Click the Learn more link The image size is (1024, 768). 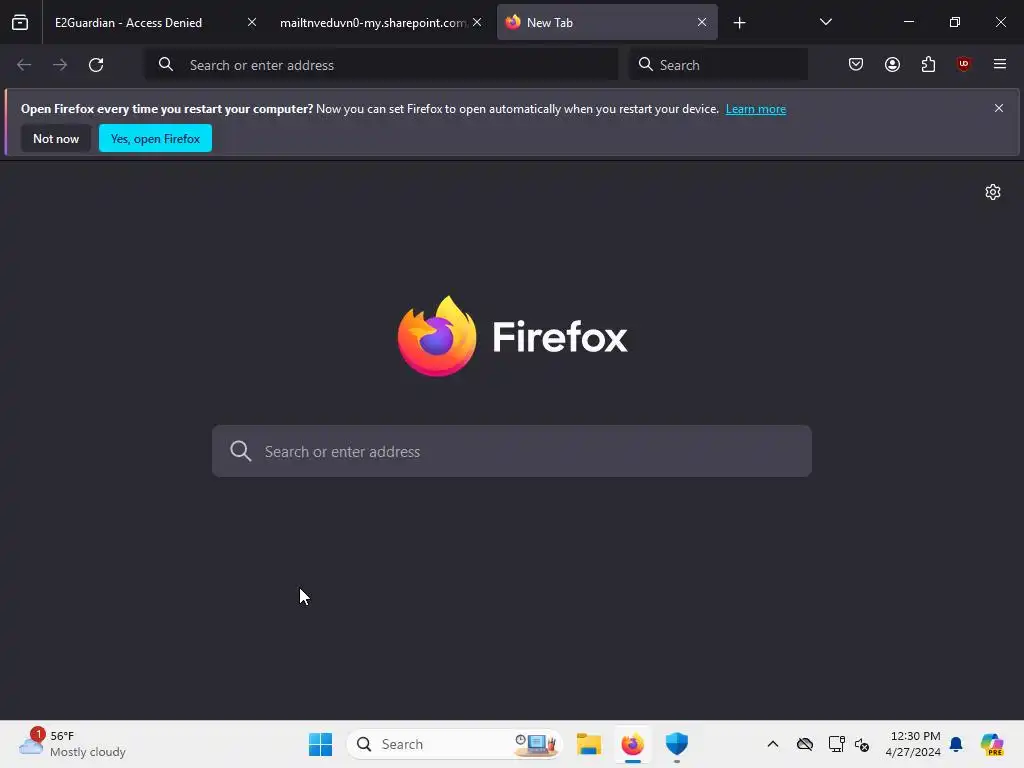click(x=756, y=109)
